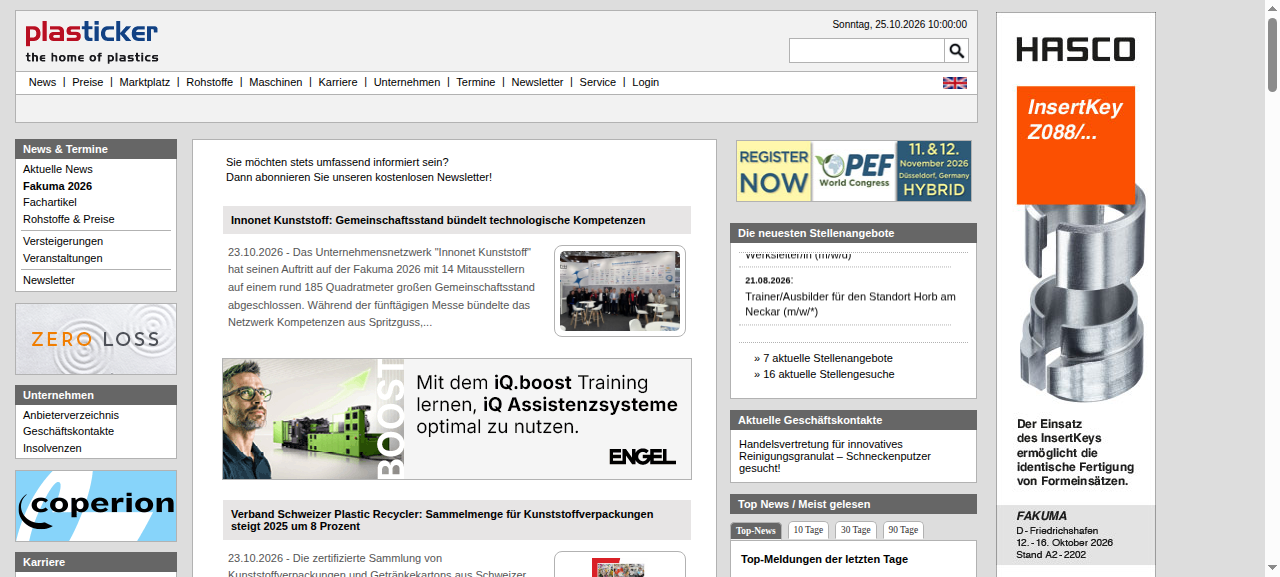Open the Rohstoffe menu

(210, 82)
